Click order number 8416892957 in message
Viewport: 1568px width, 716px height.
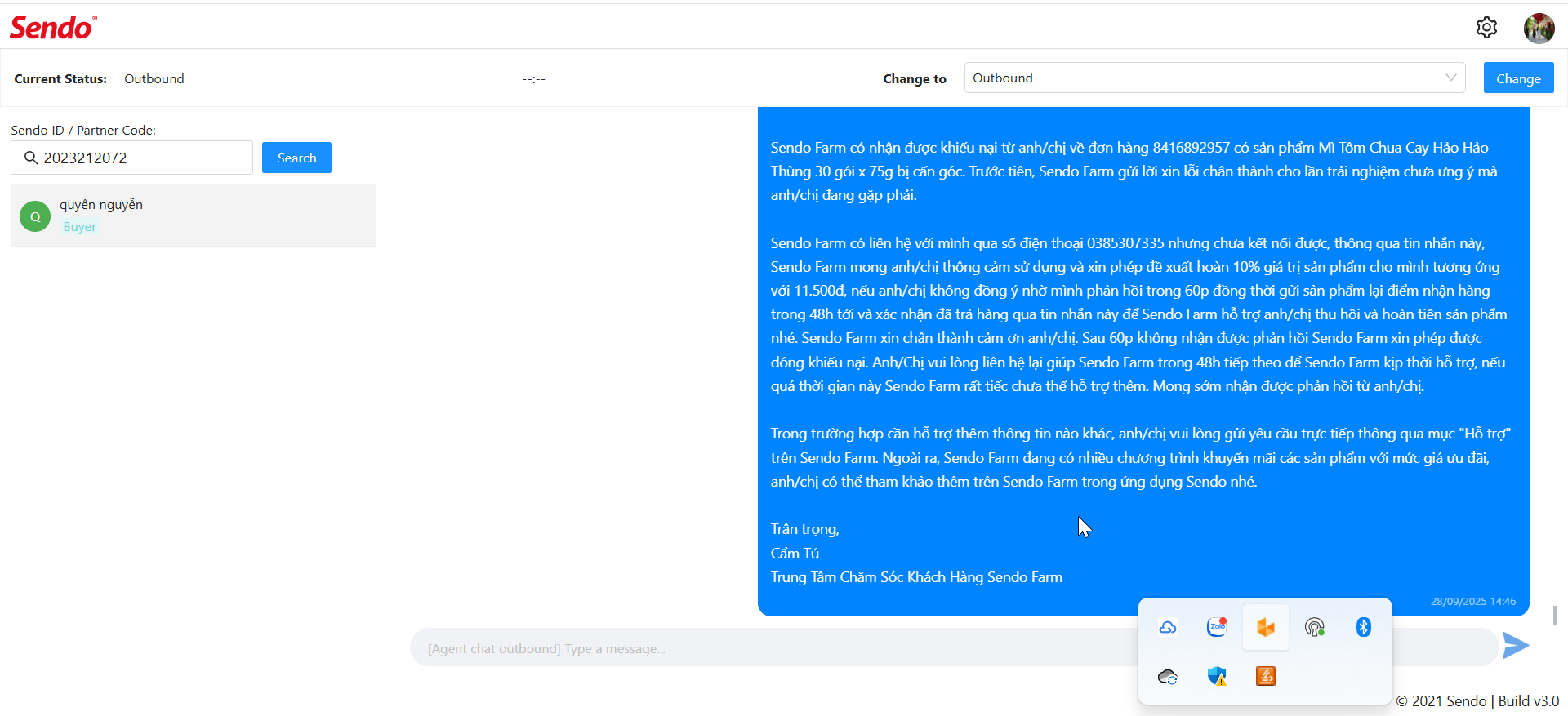(1192, 147)
